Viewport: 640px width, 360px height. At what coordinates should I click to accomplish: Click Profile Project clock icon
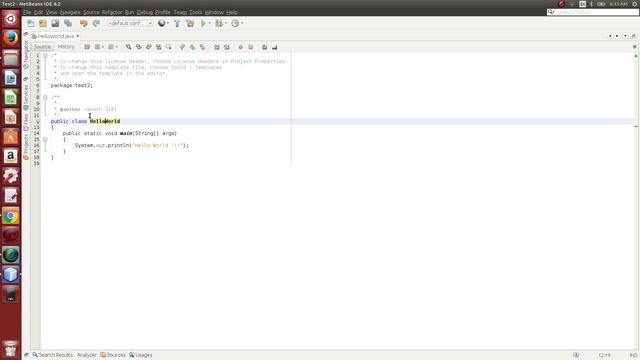point(235,23)
